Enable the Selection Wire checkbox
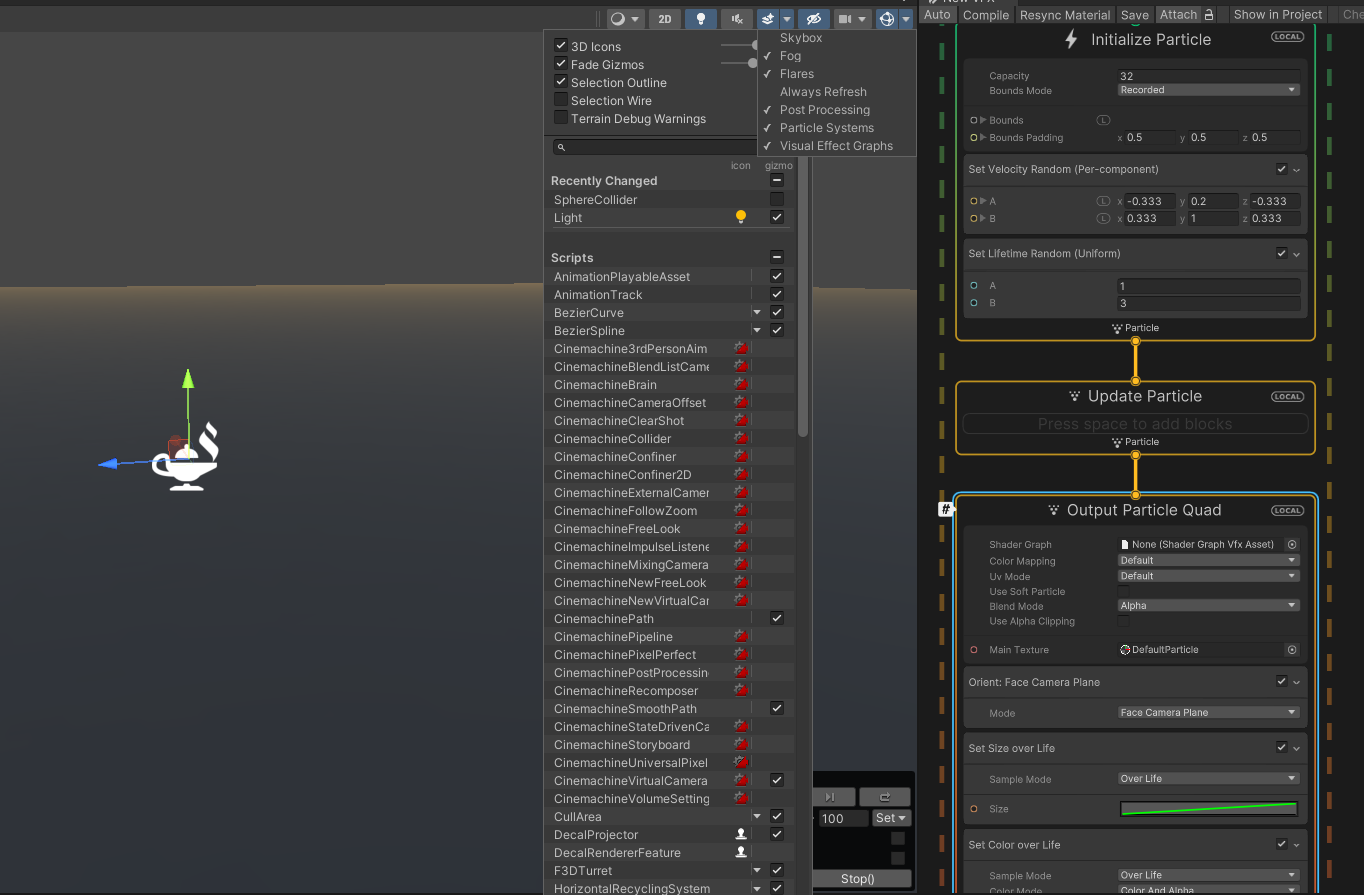 coord(561,100)
